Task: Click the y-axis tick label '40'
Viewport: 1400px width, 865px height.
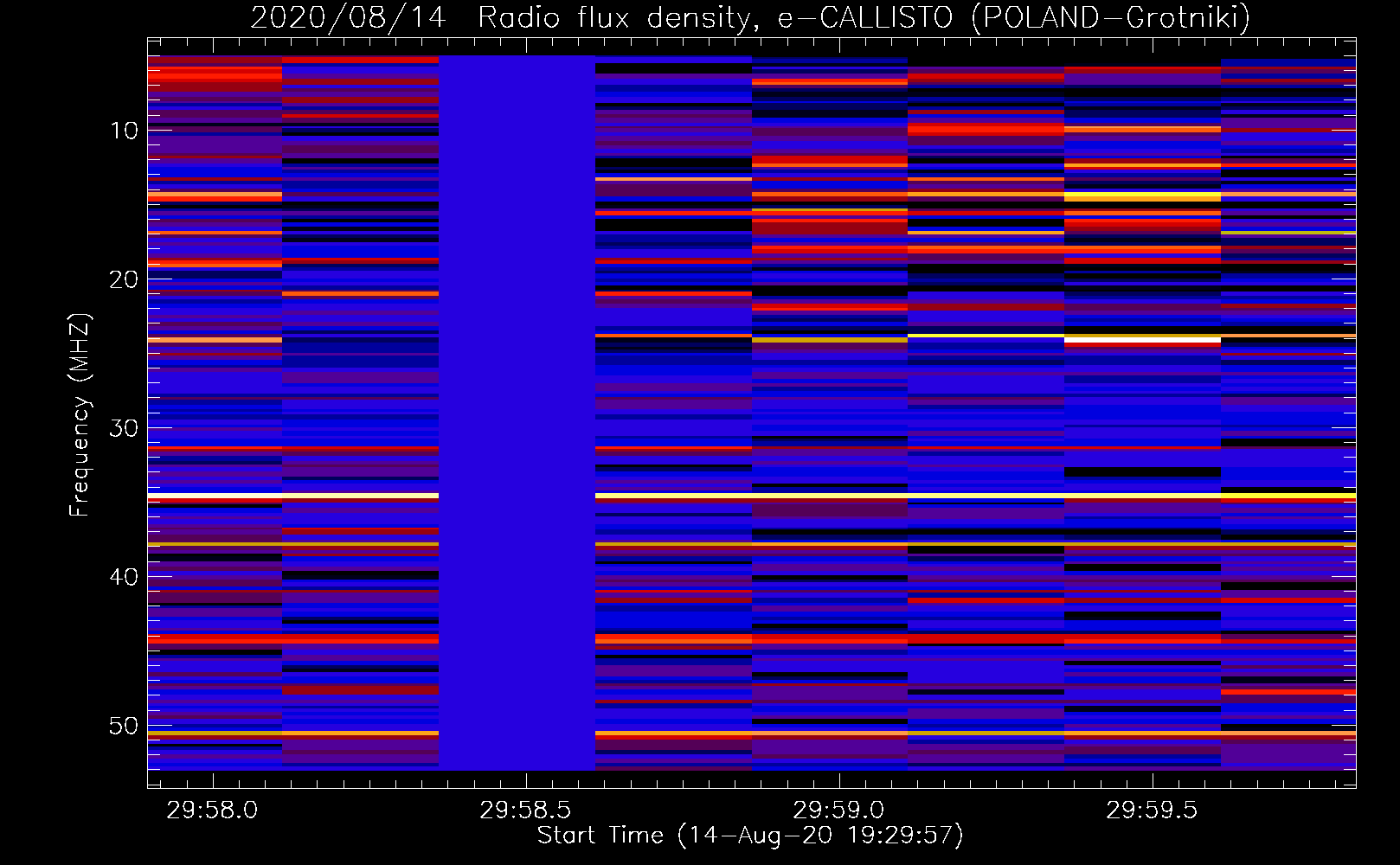Action: [x=125, y=577]
